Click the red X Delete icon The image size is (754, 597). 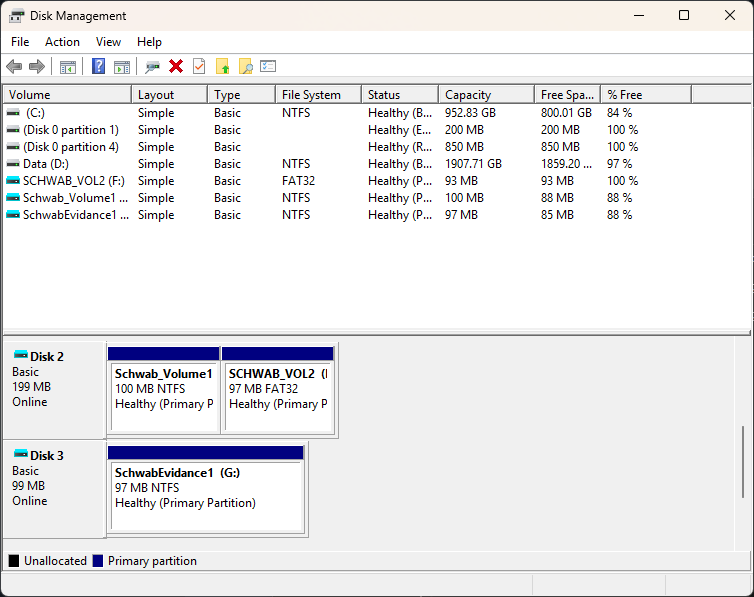coord(176,66)
